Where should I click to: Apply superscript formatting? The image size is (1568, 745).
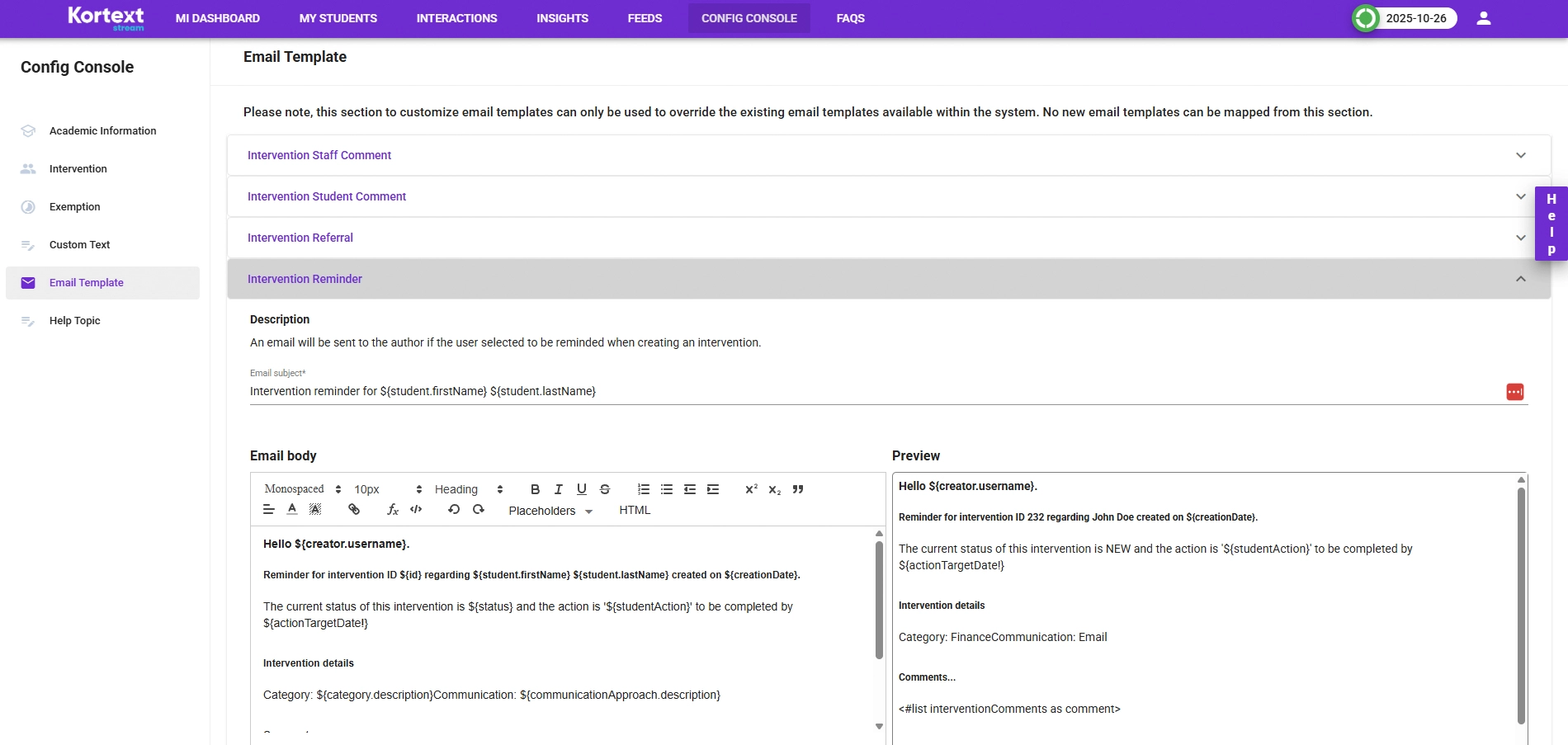pyautogui.click(x=750, y=489)
